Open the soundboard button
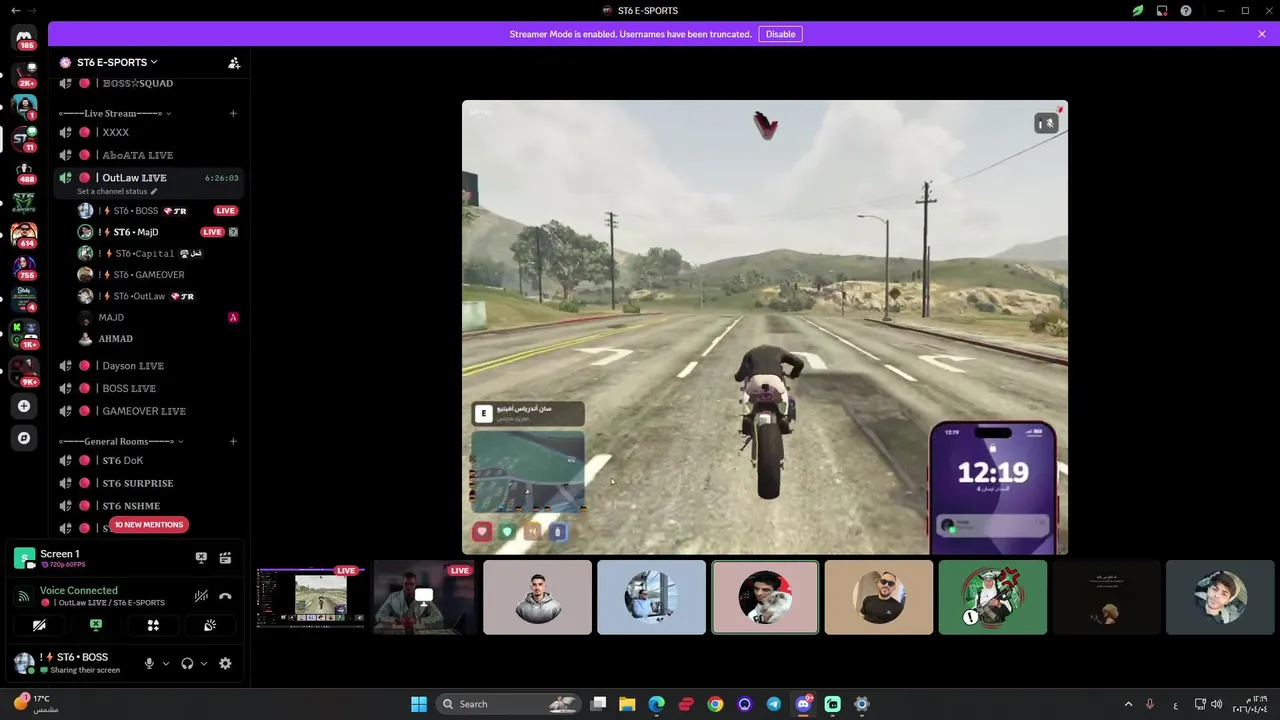 pyautogui.click(x=210, y=625)
